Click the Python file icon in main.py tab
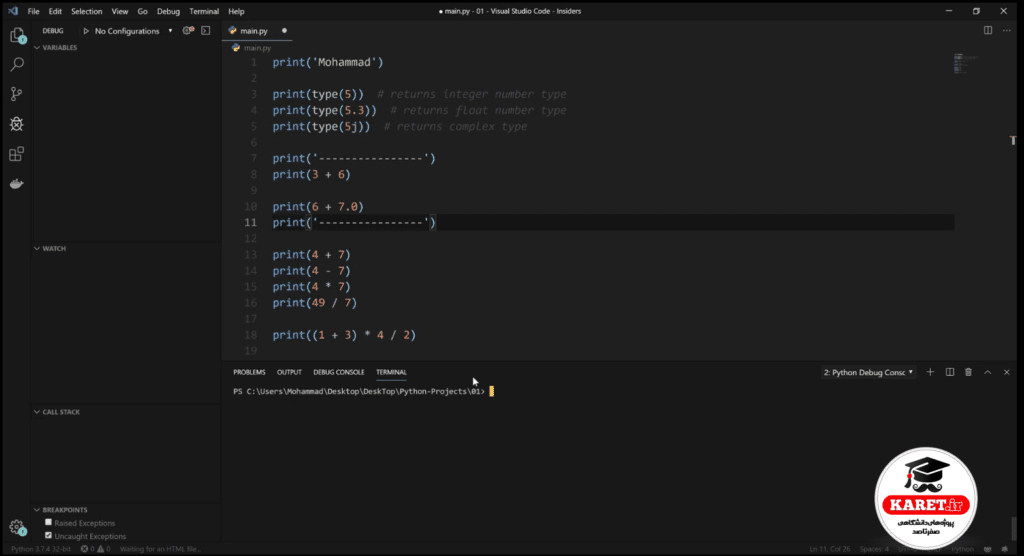The image size is (1024, 556). coord(232,31)
